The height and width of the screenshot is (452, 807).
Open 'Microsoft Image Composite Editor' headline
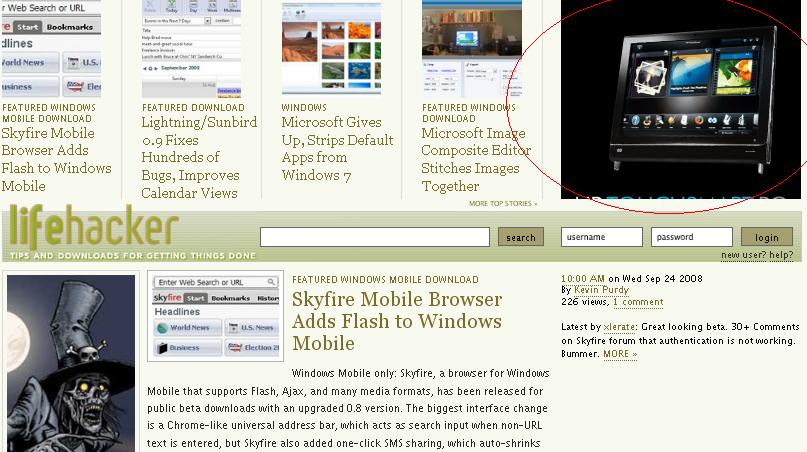tap(476, 160)
